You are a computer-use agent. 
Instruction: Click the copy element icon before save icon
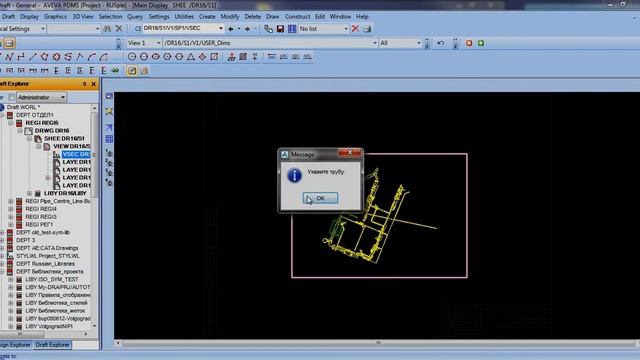(268, 29)
